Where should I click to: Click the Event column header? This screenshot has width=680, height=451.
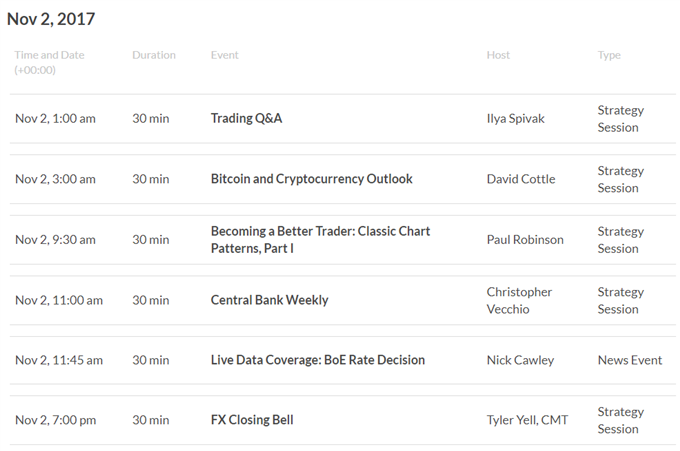click(x=225, y=55)
